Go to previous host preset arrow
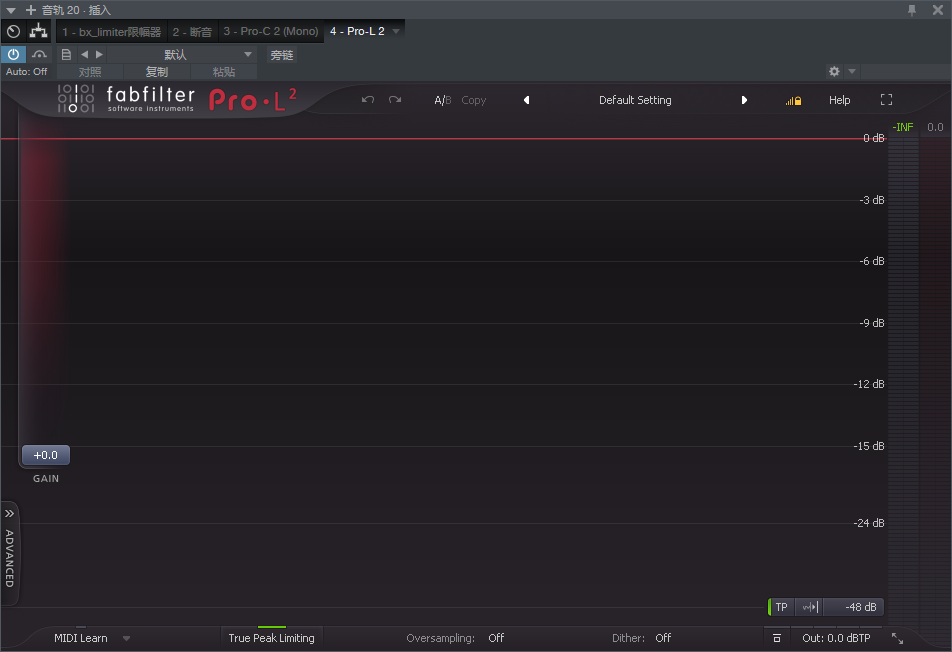Screen dimensions: 952x652 click(84, 55)
